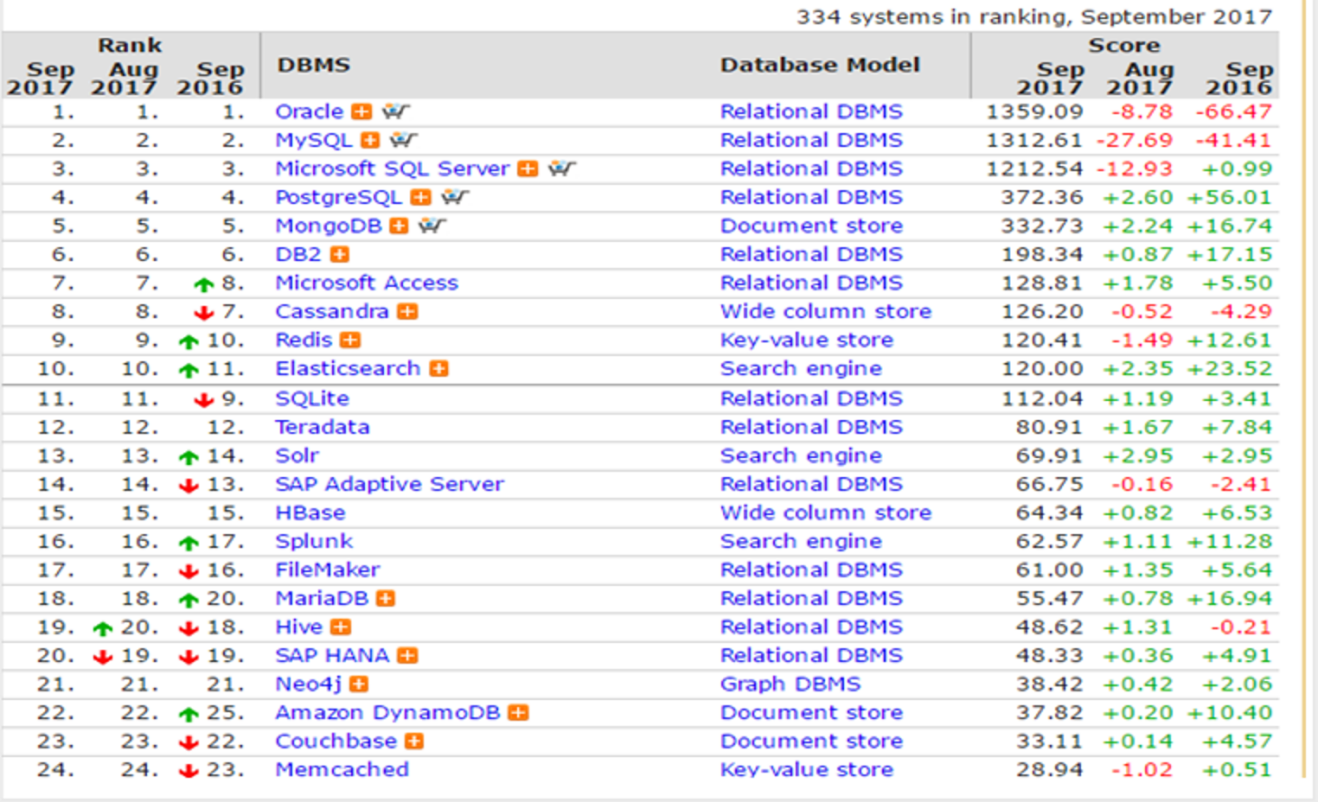The width and height of the screenshot is (1318, 802).
Task: Open the Teradata link
Action: 322,426
